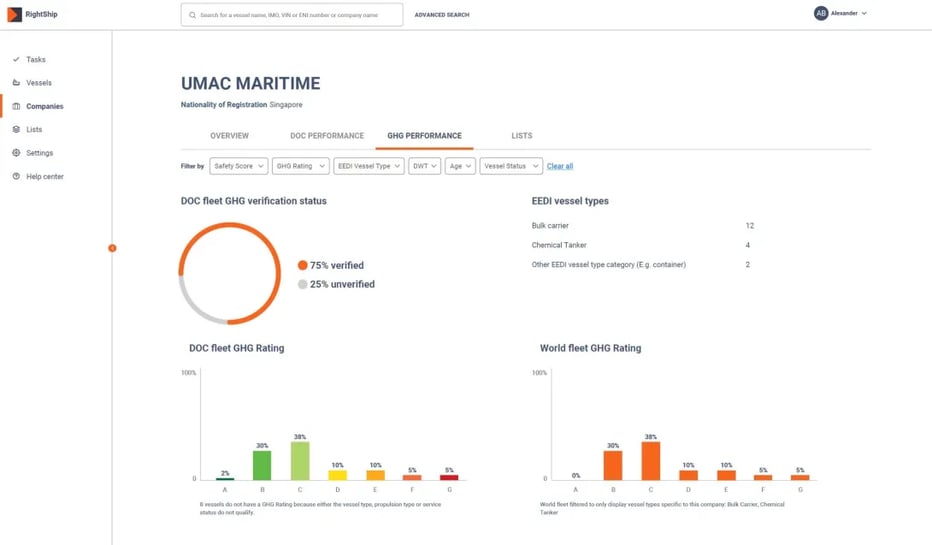Collapse the sidebar with orange arrow handle
Image resolution: width=932 pixels, height=545 pixels.
click(112, 248)
